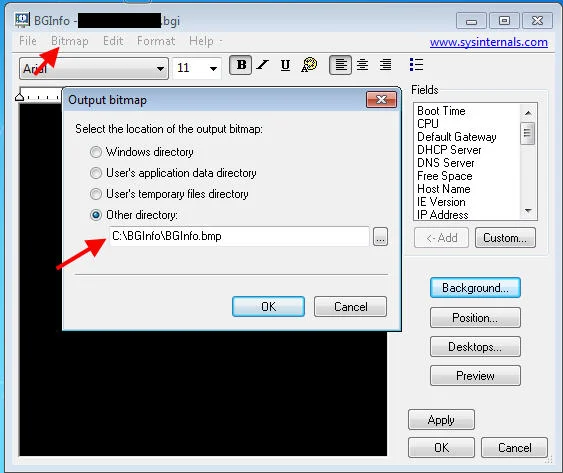This screenshot has width=563, height=473.
Task: Select User's temporary files directory option
Action: [169, 194]
